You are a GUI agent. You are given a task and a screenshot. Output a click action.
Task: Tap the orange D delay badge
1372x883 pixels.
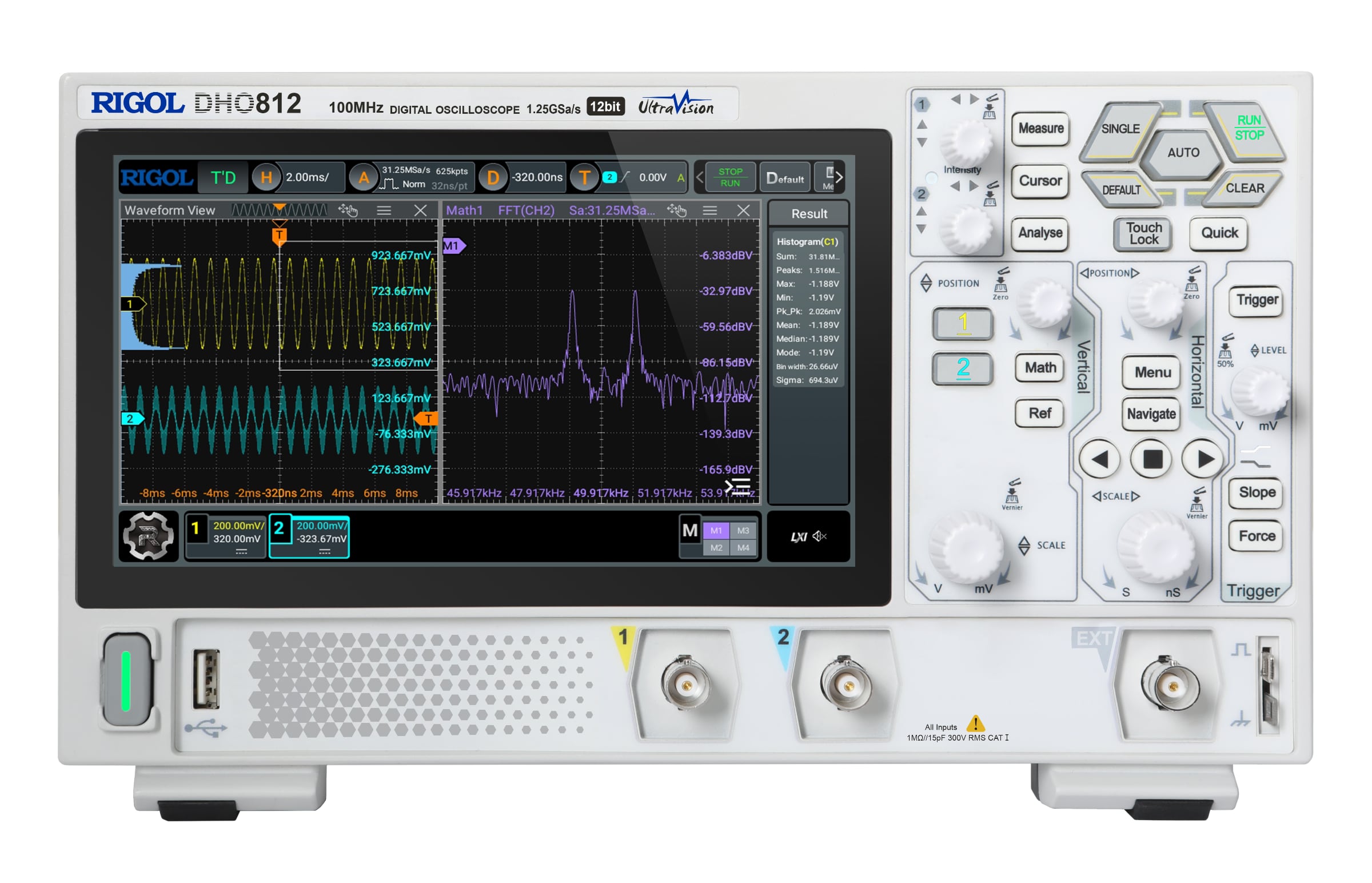492,177
